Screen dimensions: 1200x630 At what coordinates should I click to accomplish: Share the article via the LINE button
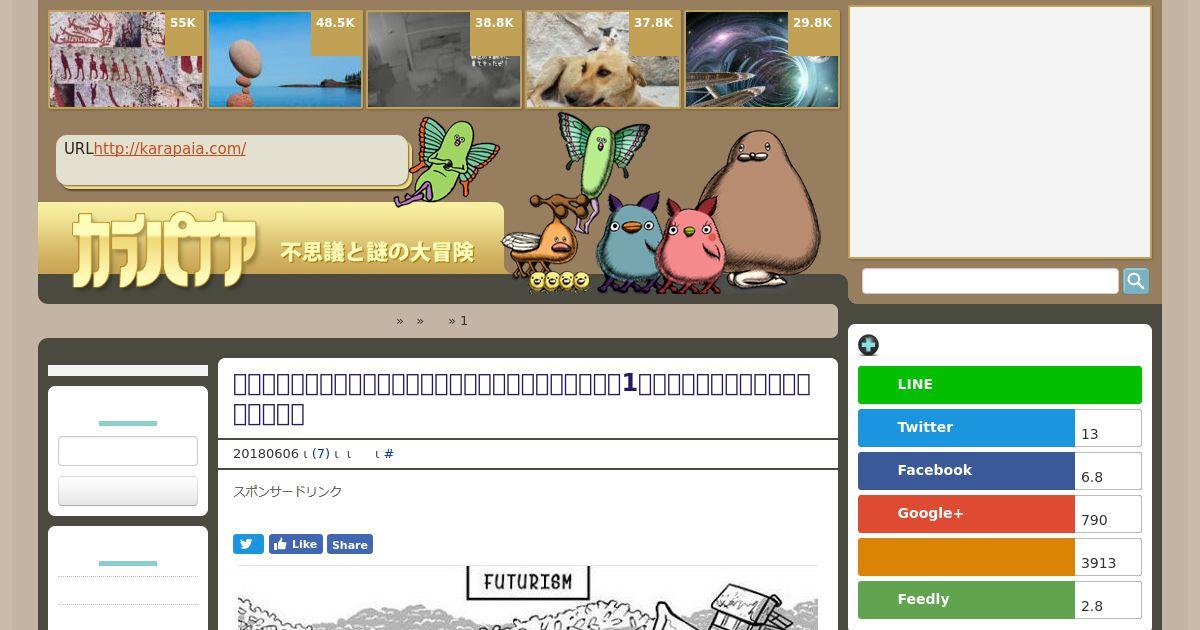[x=1000, y=385]
